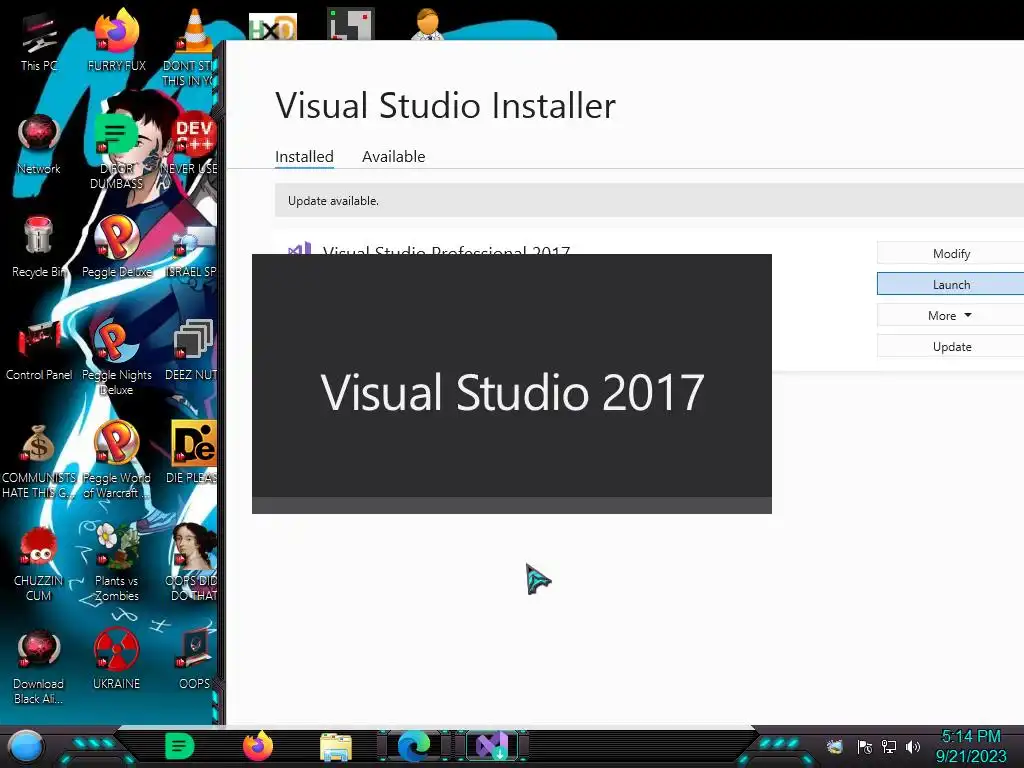Click the Launch button
The width and height of the screenshot is (1024, 768).
click(951, 284)
